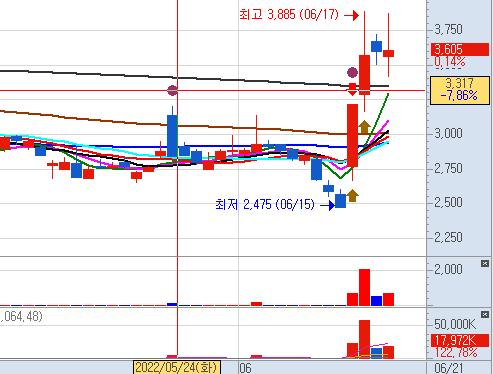
Task: Click the tallest red volume bar
Action: (364, 339)
